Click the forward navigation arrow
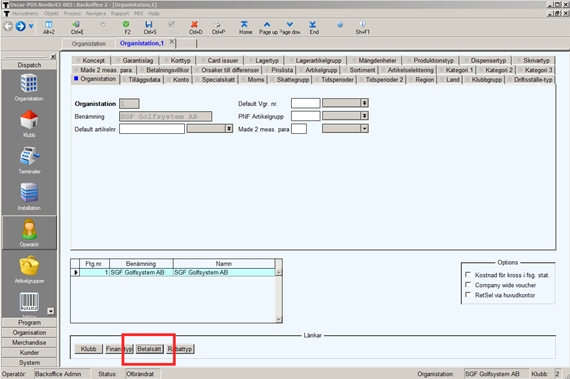 click(x=20, y=26)
